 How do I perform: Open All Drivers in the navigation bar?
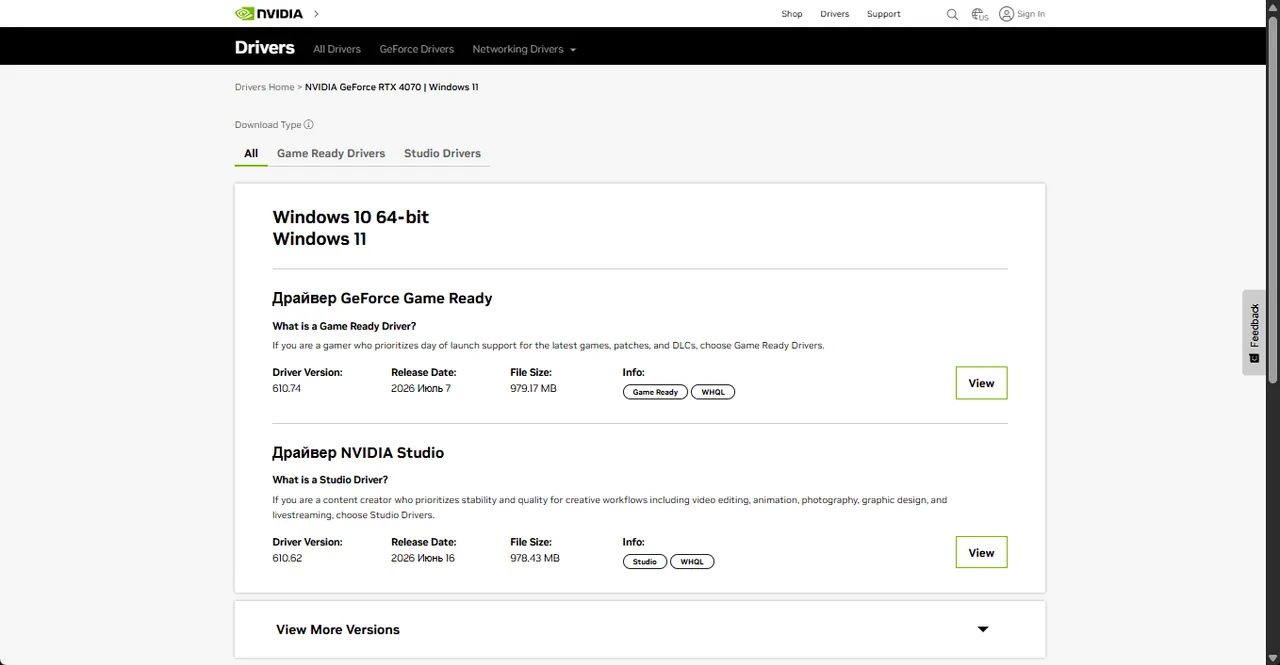(337, 49)
